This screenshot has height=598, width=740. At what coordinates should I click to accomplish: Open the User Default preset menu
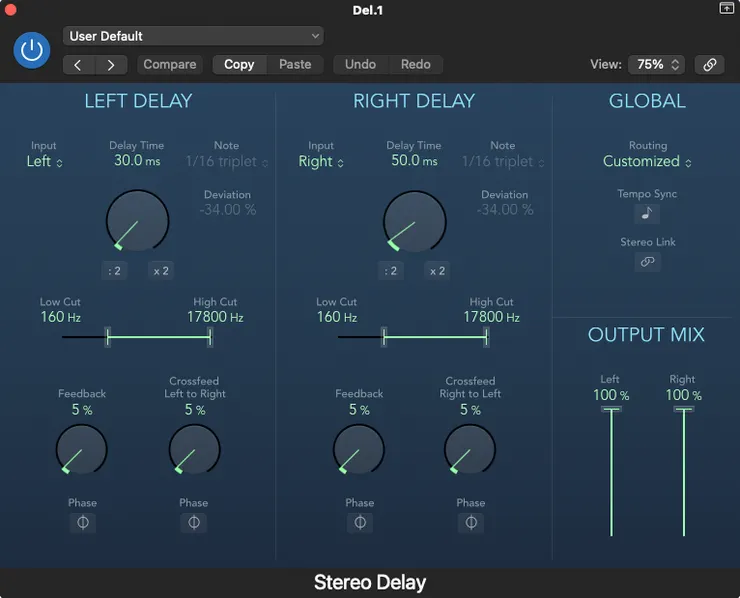click(193, 36)
